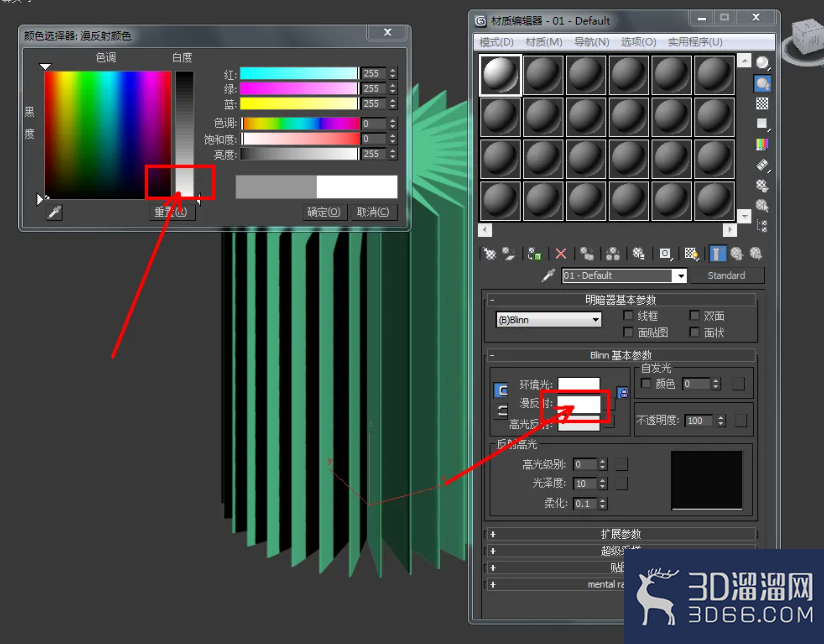Viewport: 824px width, 644px height.
Task: Click Go Forward to Sibling icon
Action: (x=756, y=254)
